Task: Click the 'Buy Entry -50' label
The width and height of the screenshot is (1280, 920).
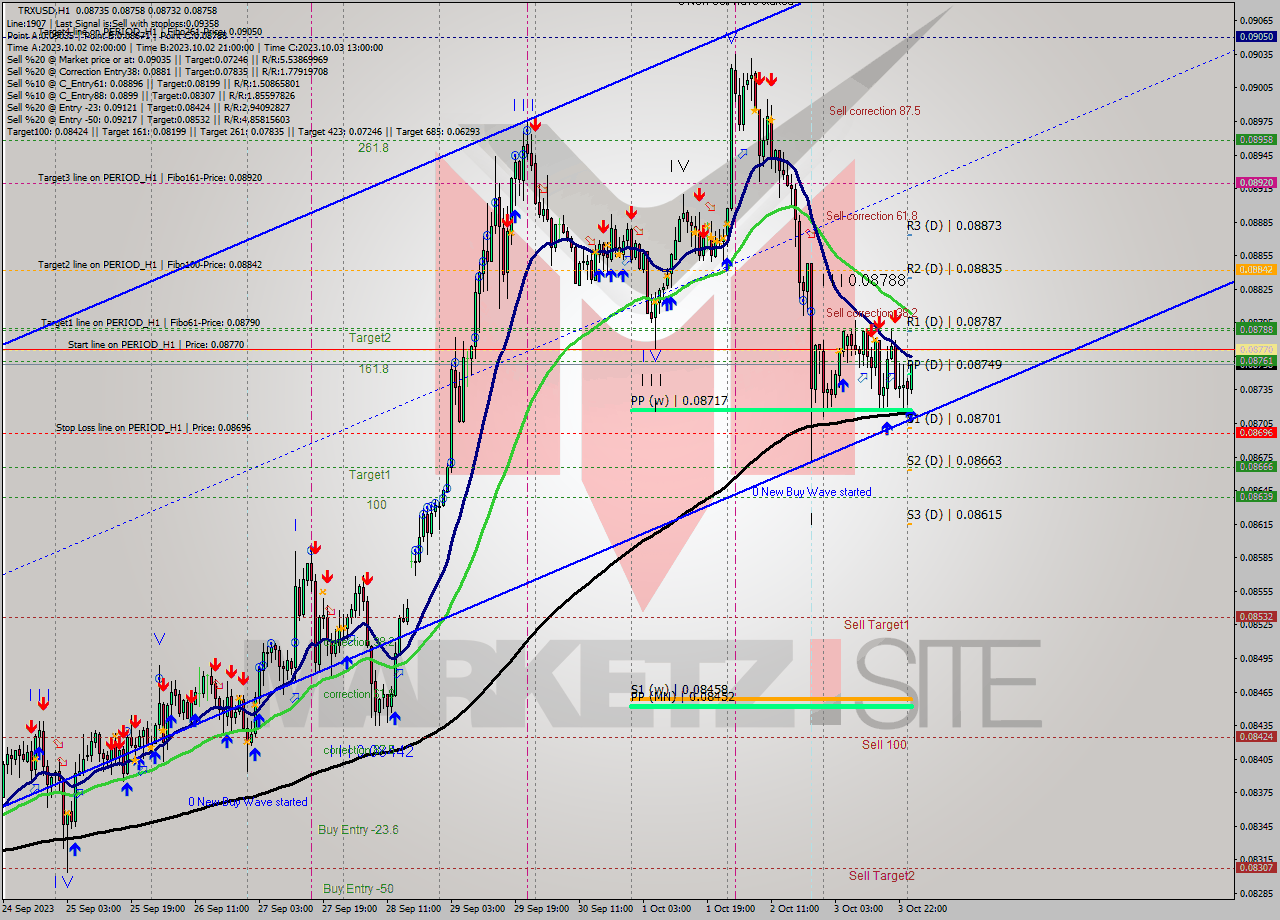Action: coord(358,889)
